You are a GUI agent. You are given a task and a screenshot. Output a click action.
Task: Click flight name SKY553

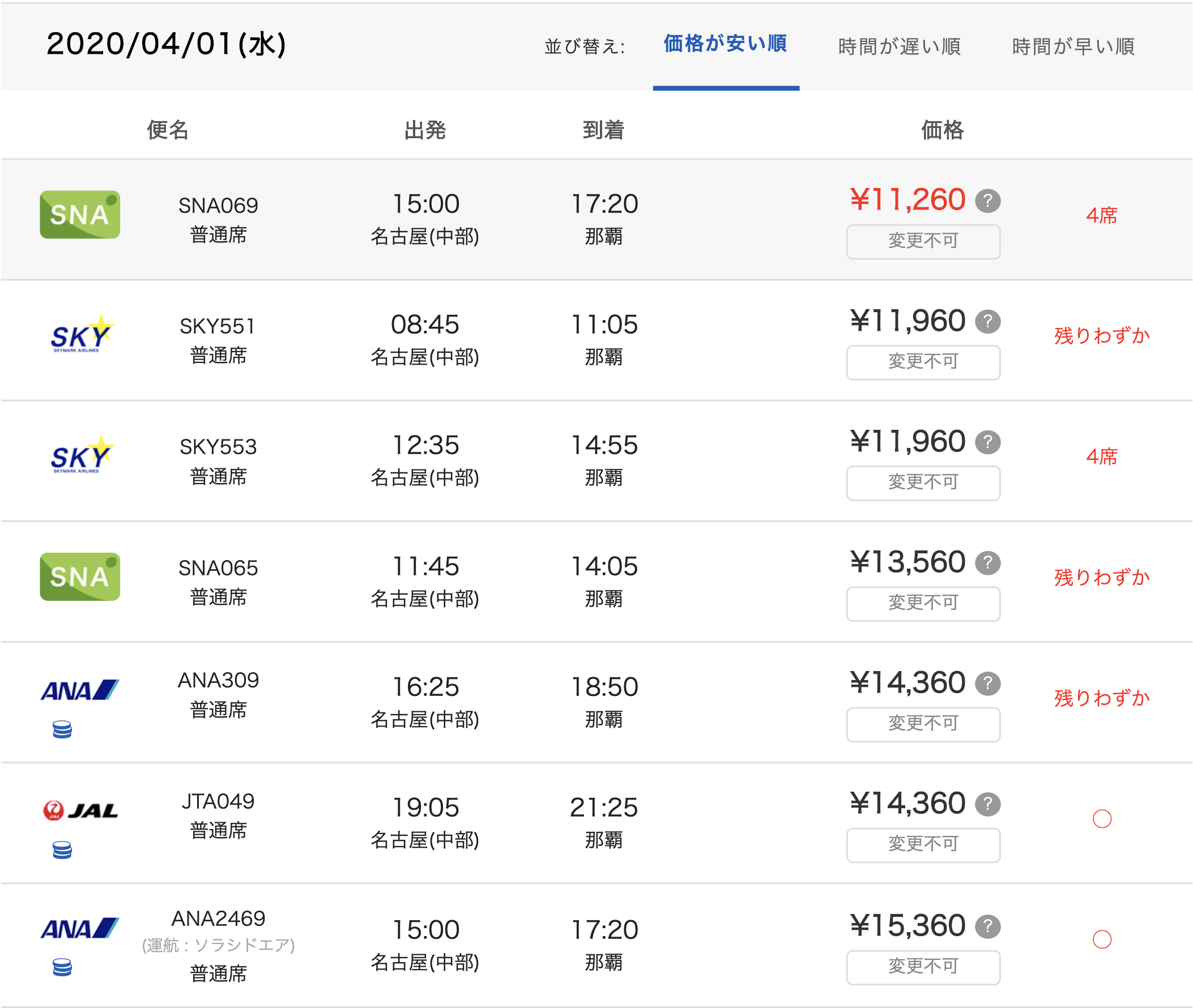point(218,447)
